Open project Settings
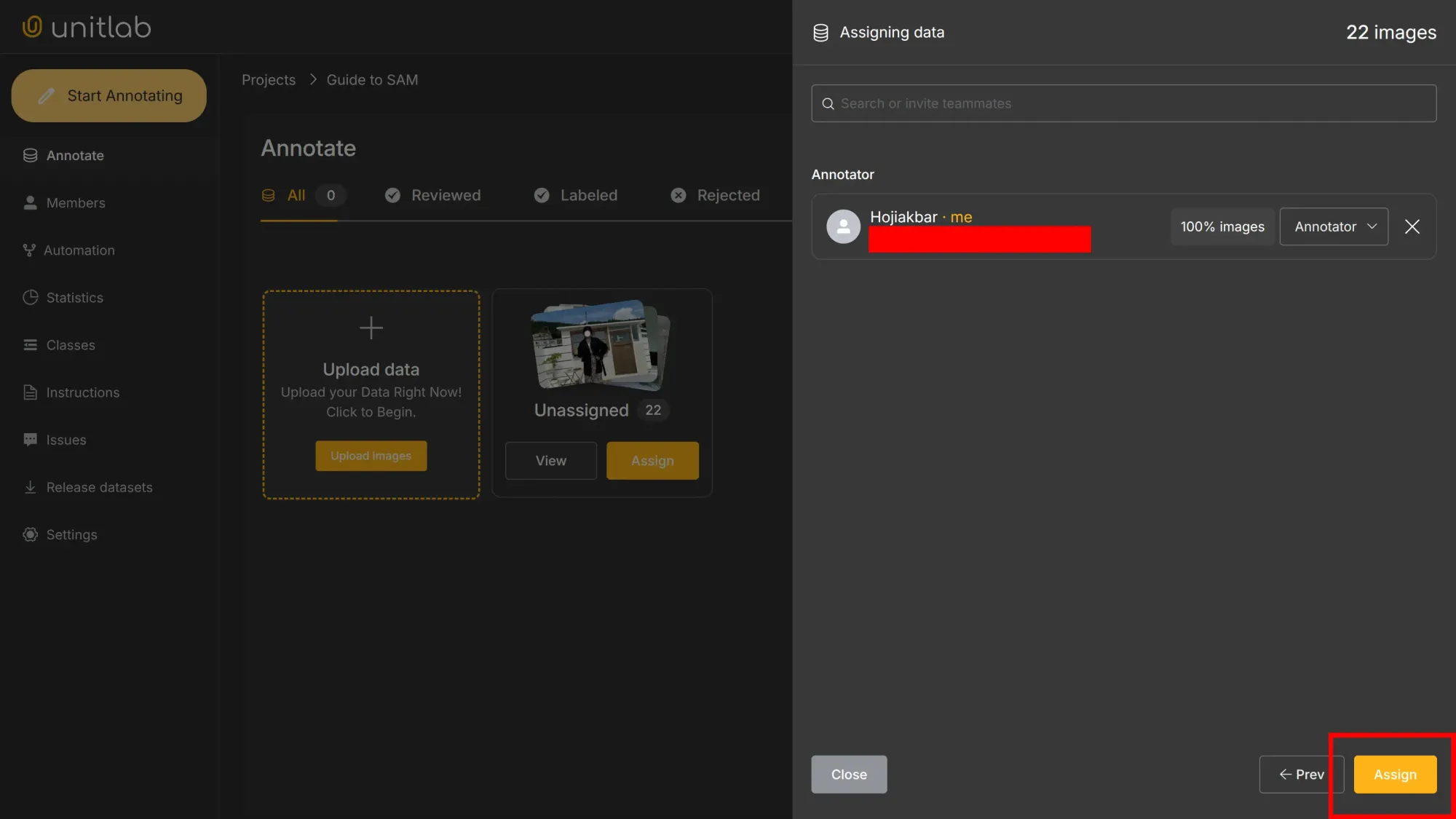Image resolution: width=1456 pixels, height=819 pixels. coord(71,534)
